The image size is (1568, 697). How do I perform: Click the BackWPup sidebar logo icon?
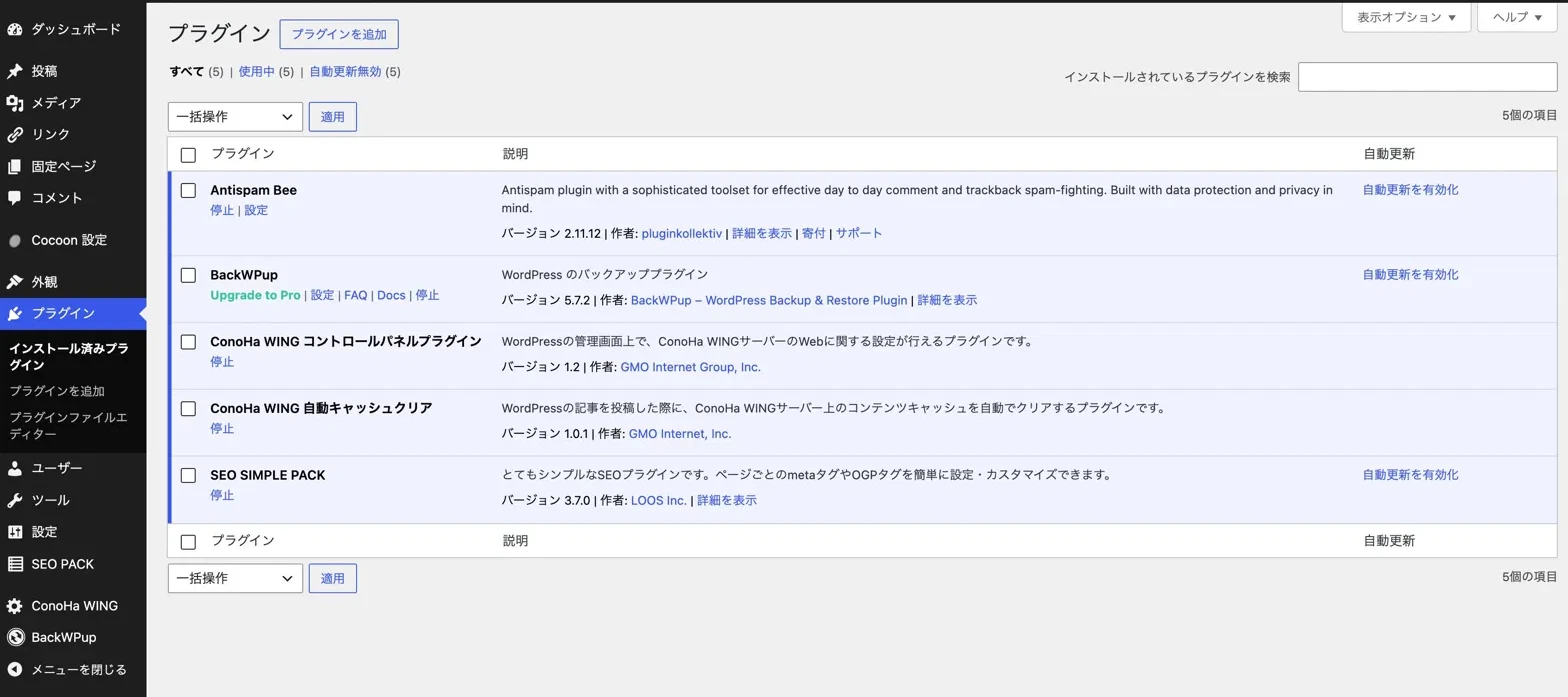tap(15, 637)
